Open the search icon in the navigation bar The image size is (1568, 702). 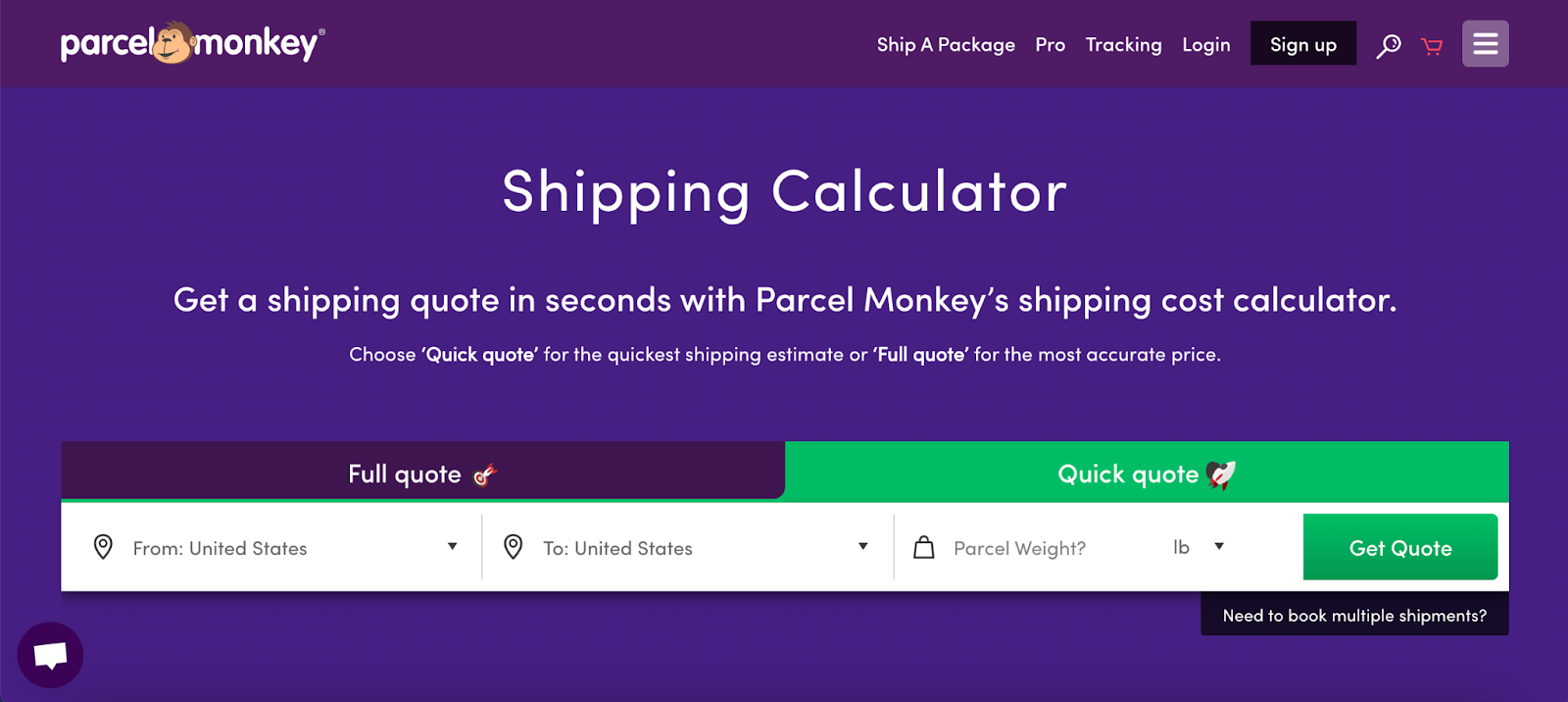click(1388, 44)
